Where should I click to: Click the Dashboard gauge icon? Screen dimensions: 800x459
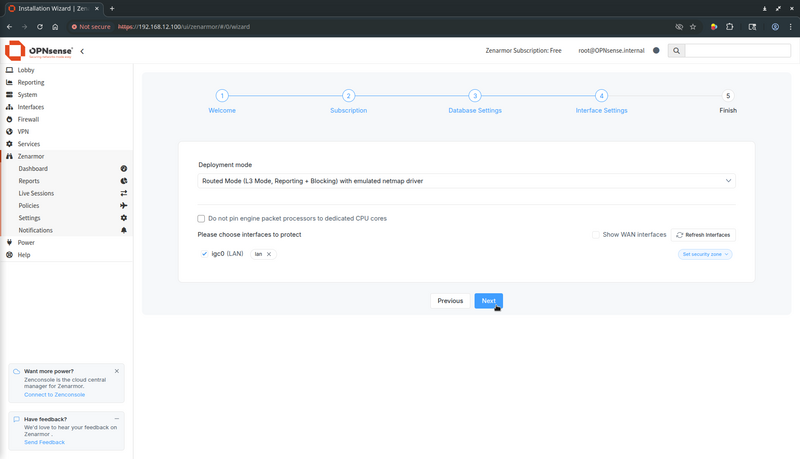point(123,168)
